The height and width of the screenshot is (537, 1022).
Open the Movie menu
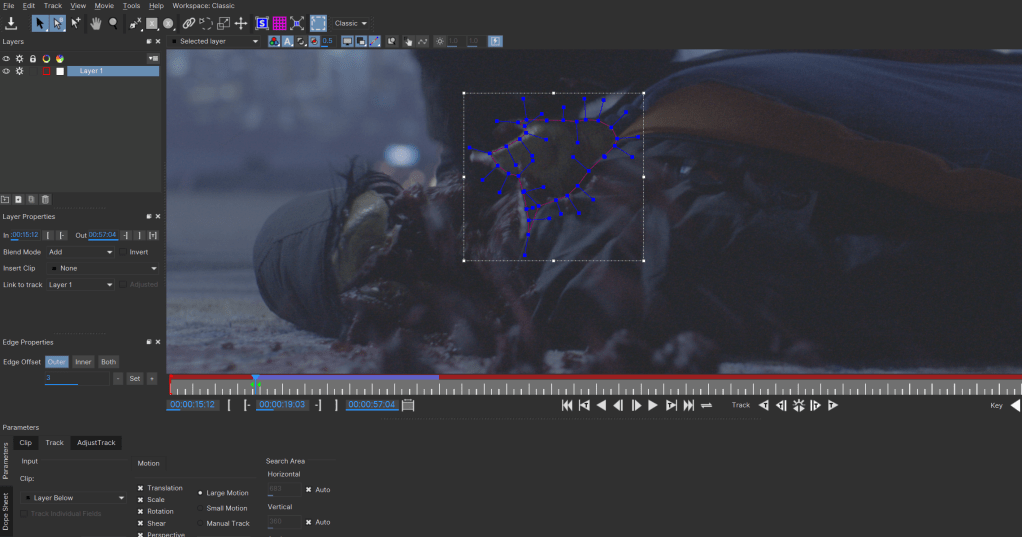coord(103,6)
